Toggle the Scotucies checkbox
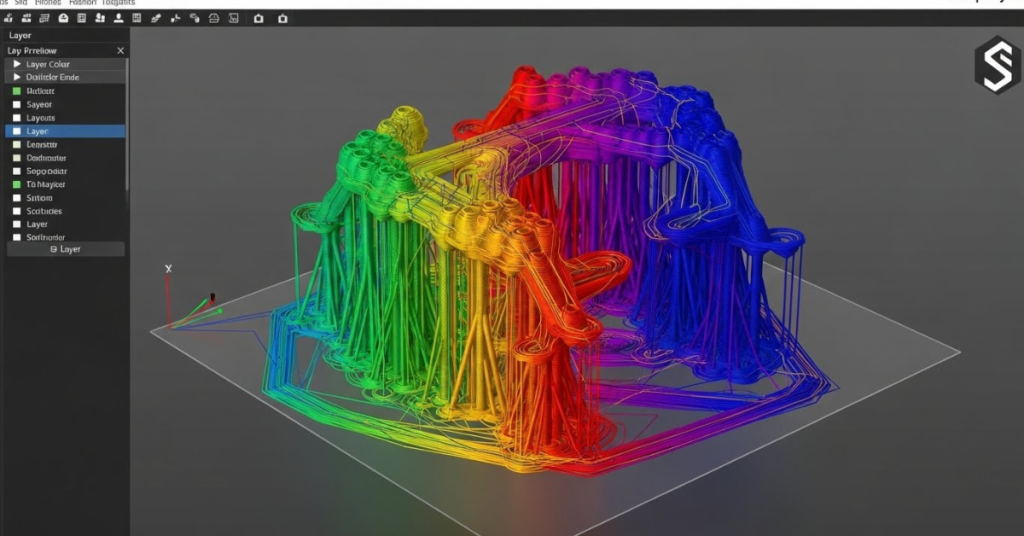The image size is (1024, 536). [17, 211]
